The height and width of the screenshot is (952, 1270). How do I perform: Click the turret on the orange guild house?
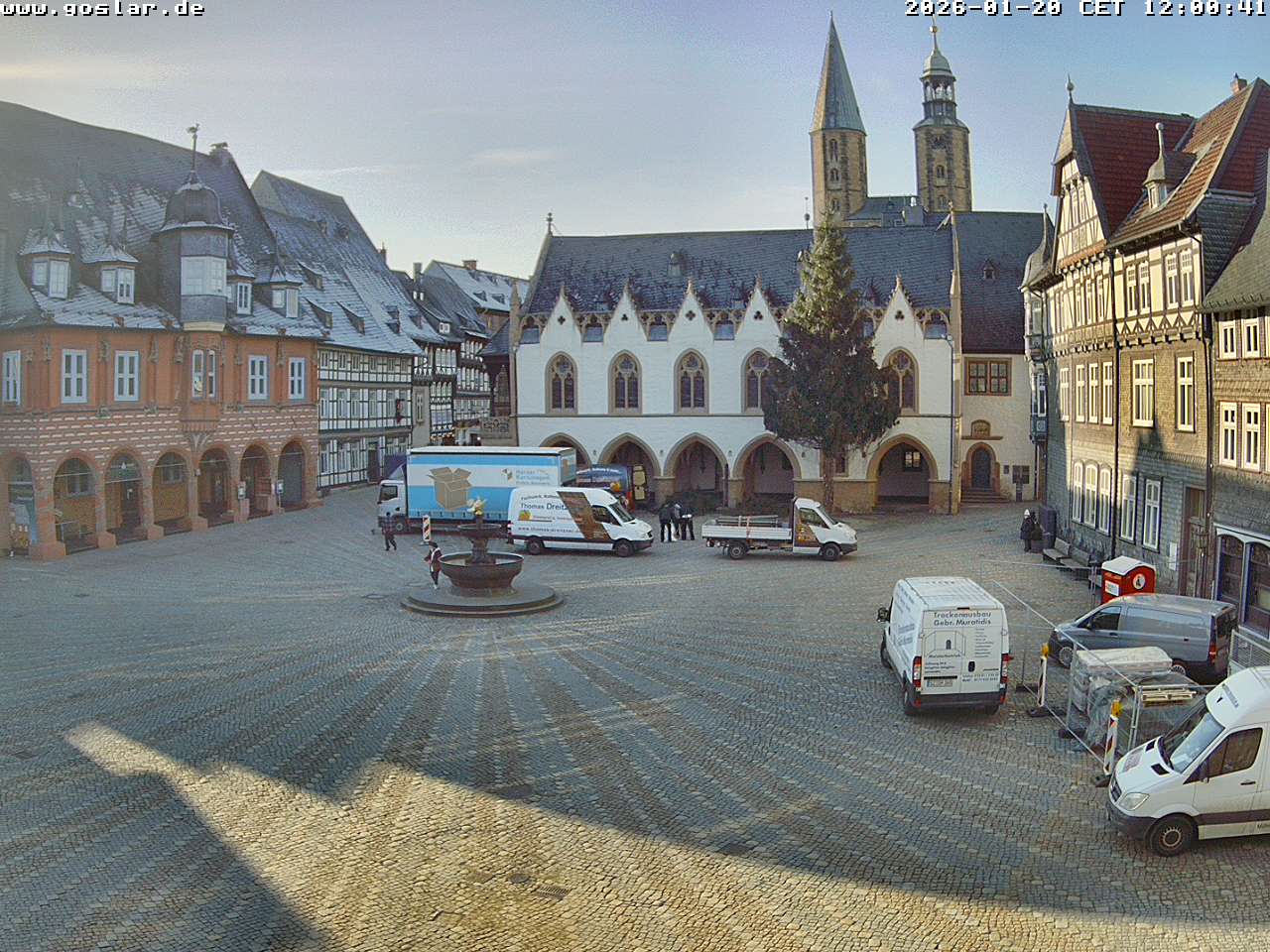194,248
